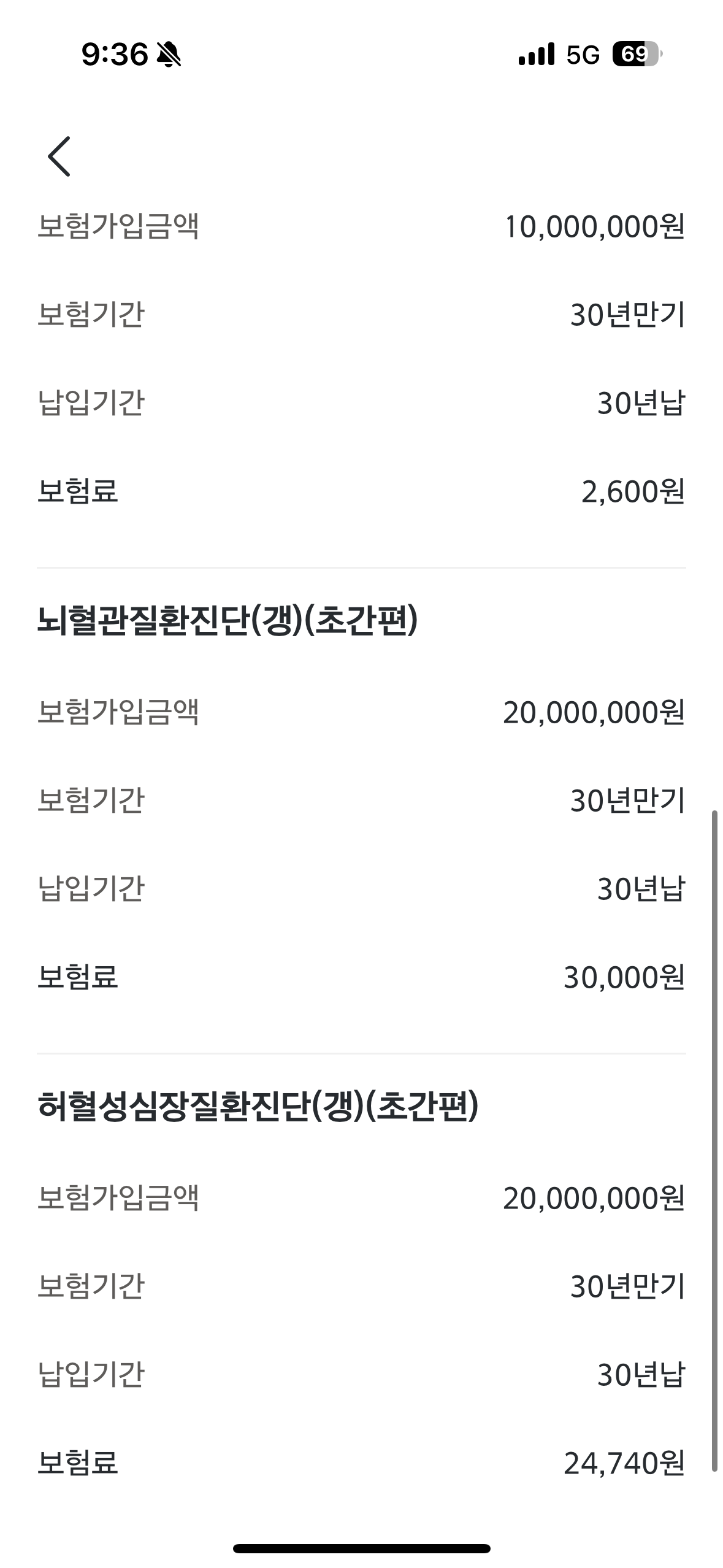The width and height of the screenshot is (723, 1568).
Task: Select the 뇌혈관질환진단(갱)(초간편) heading
Action: point(228,620)
